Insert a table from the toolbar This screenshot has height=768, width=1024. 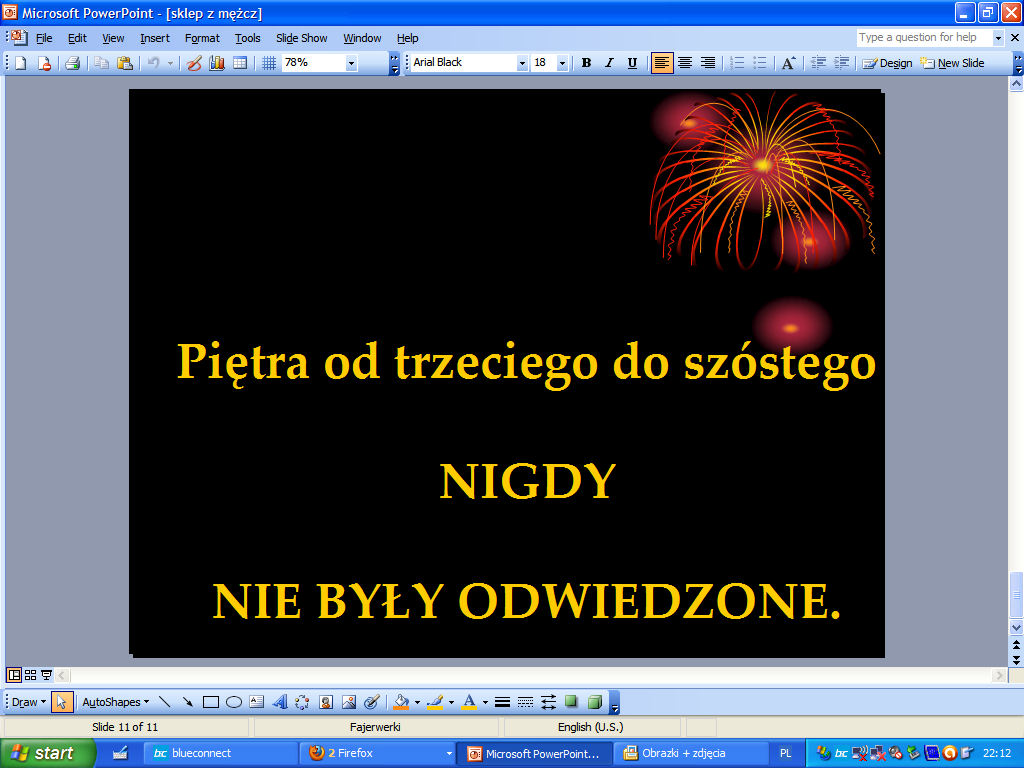[240, 63]
